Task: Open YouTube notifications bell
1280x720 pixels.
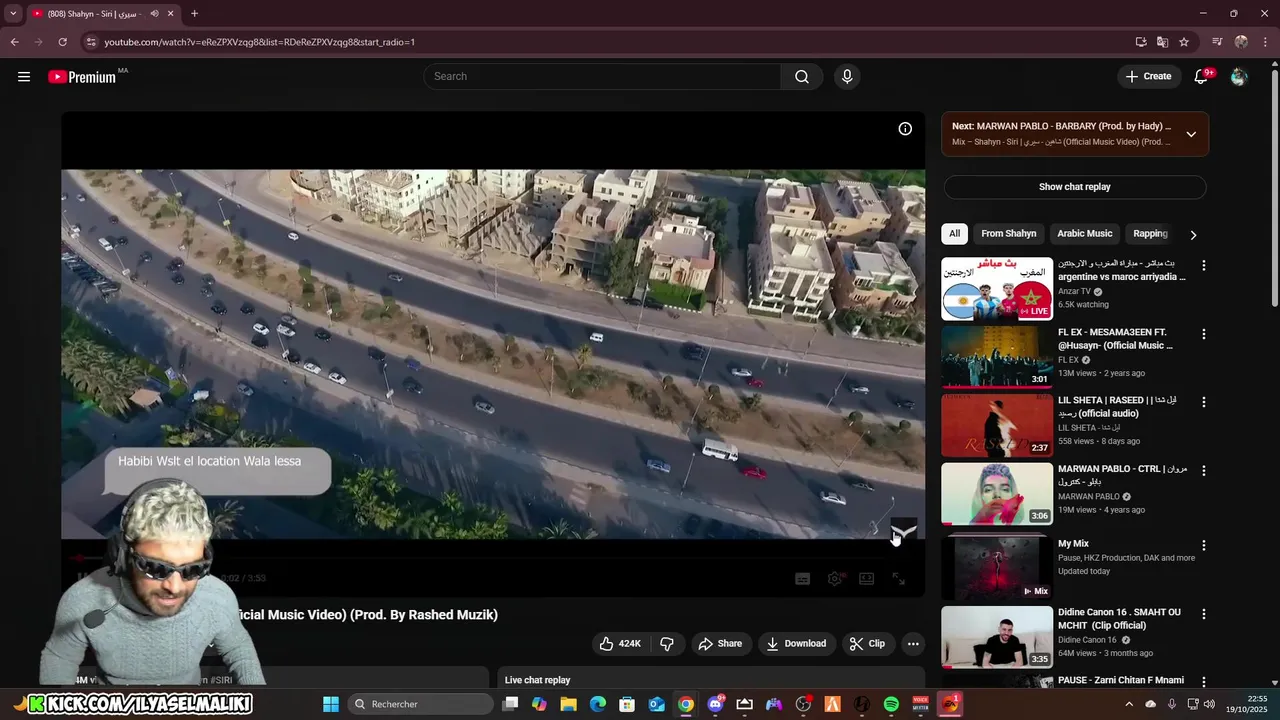Action: pos(1202,76)
